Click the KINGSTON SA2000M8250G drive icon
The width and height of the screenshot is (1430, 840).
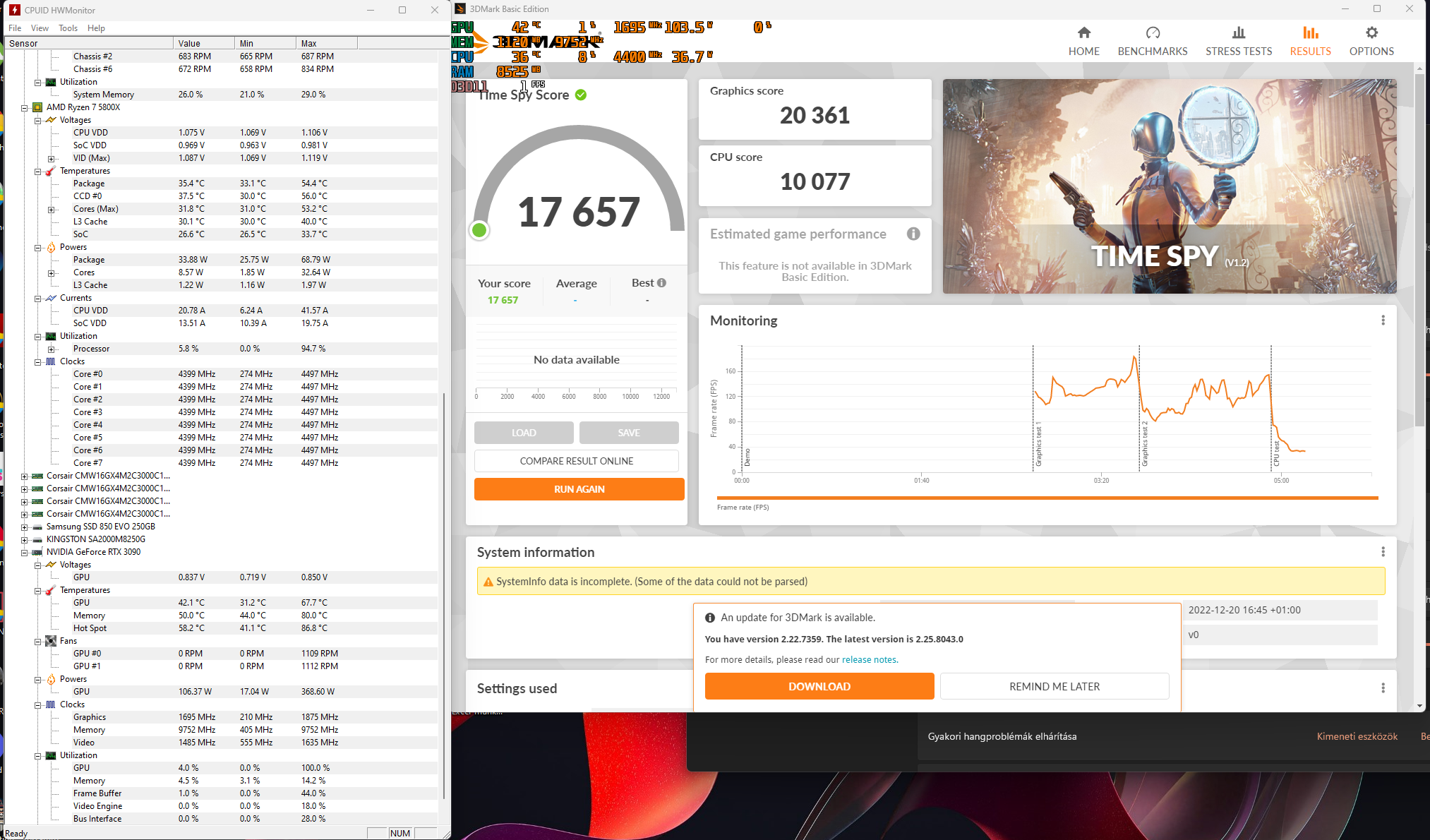pos(37,539)
